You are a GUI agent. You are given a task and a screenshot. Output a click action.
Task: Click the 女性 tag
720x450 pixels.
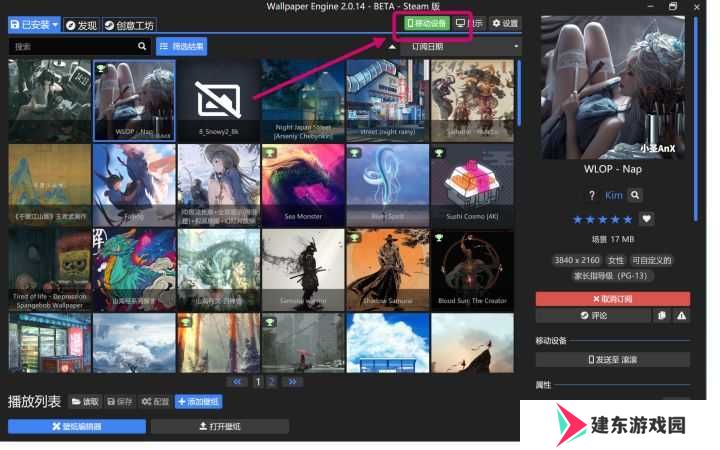pyautogui.click(x=615, y=260)
